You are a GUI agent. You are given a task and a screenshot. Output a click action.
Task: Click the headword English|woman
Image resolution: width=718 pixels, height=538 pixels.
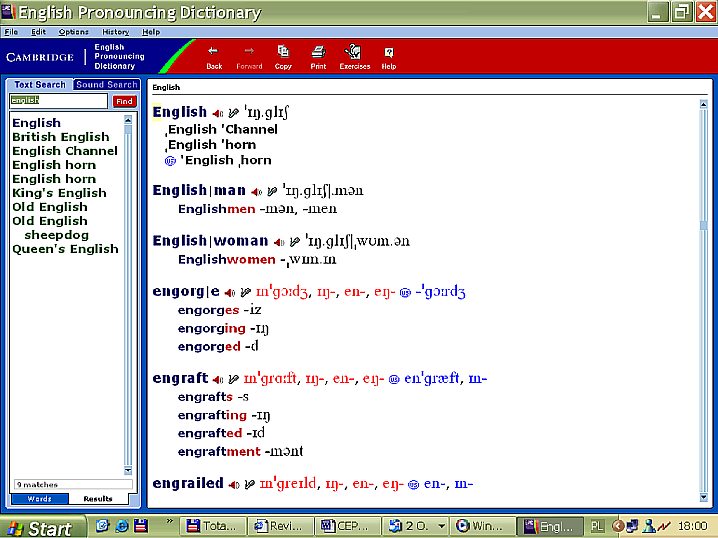[x=211, y=241]
